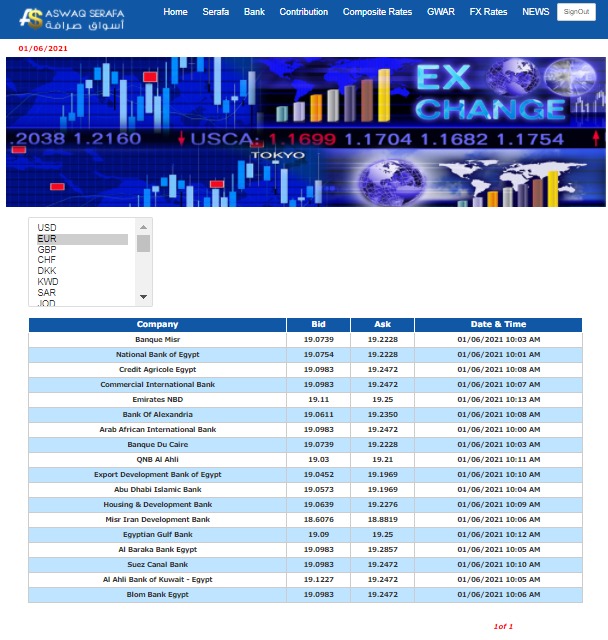Image resolution: width=608 pixels, height=640 pixels.
Task: Select KWD in the currency list
Action: 82,282
